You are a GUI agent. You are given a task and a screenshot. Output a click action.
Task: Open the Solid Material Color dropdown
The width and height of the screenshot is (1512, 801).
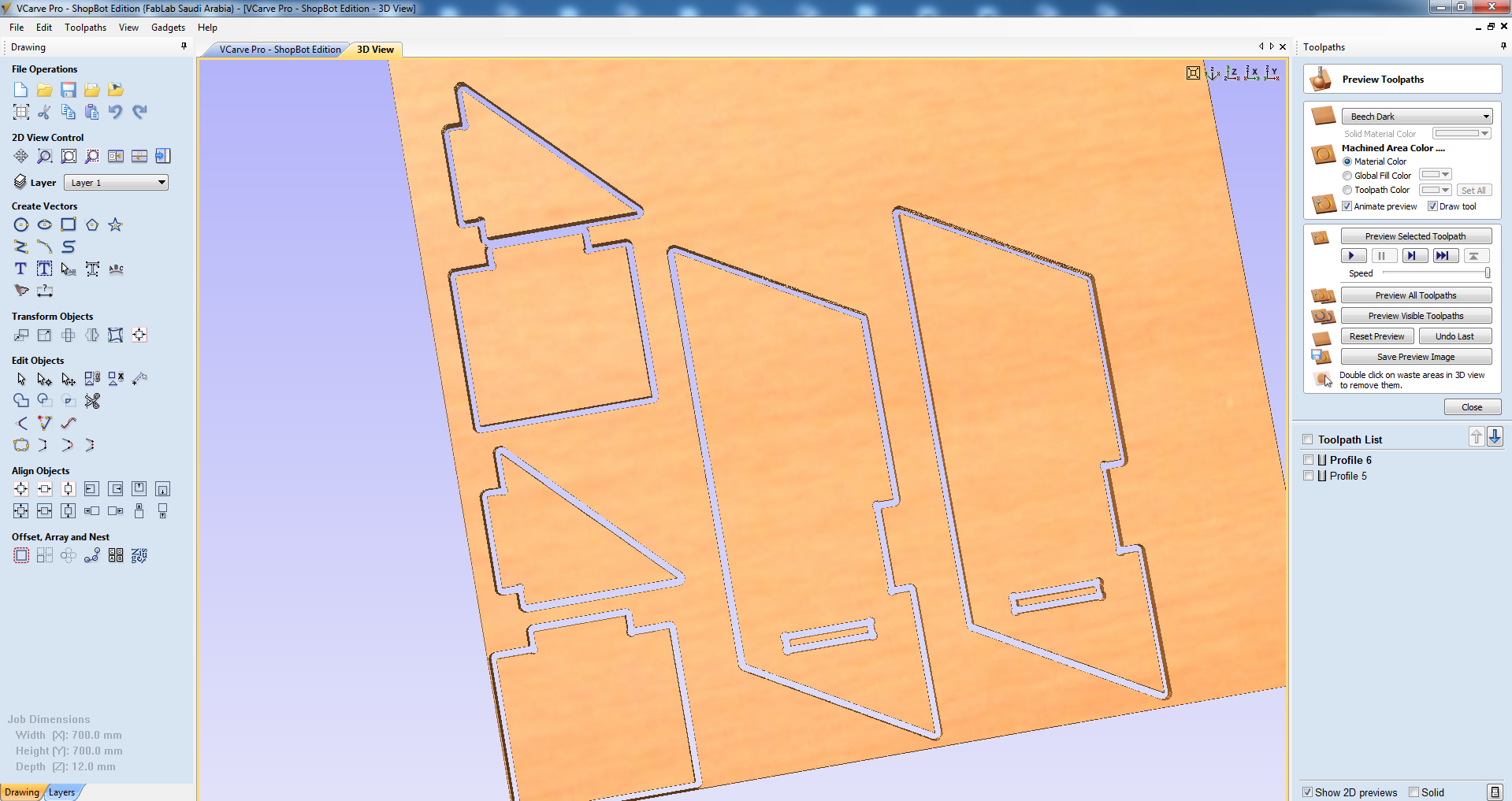(x=1462, y=134)
